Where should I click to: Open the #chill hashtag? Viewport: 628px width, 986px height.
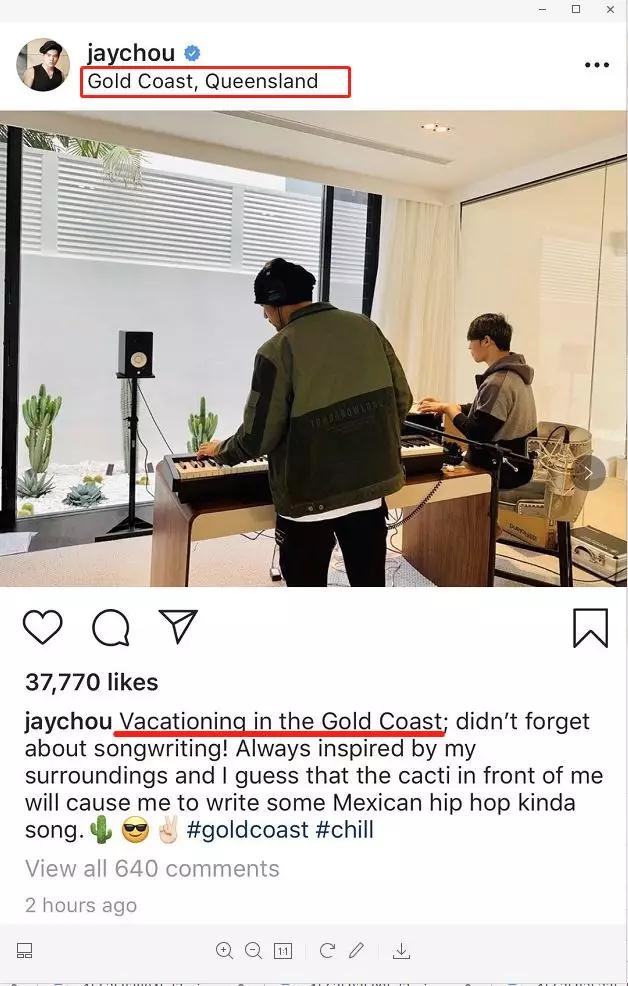point(344,829)
